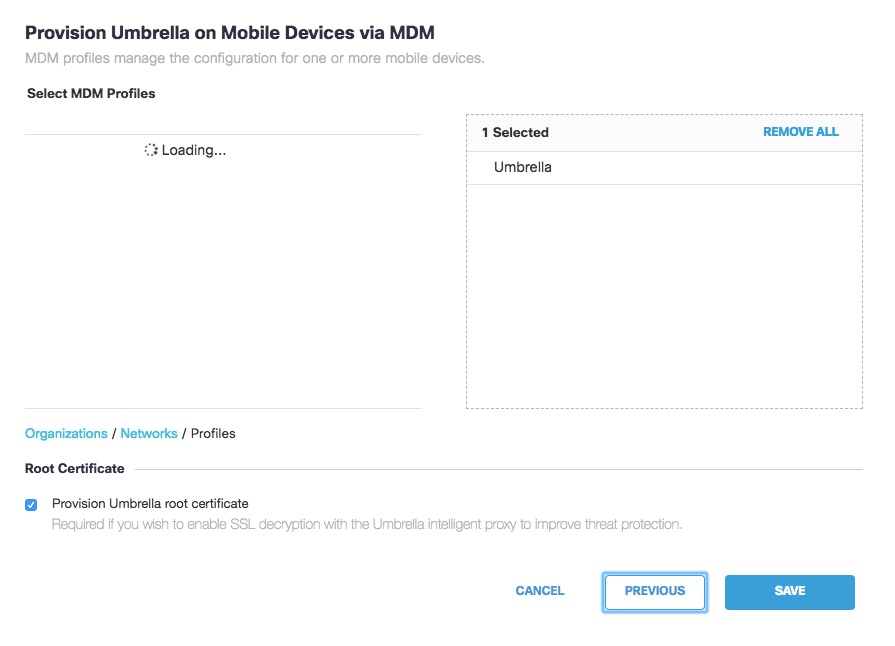Click the Profiles breadcrumb item
The image size is (895, 646).
pos(213,433)
